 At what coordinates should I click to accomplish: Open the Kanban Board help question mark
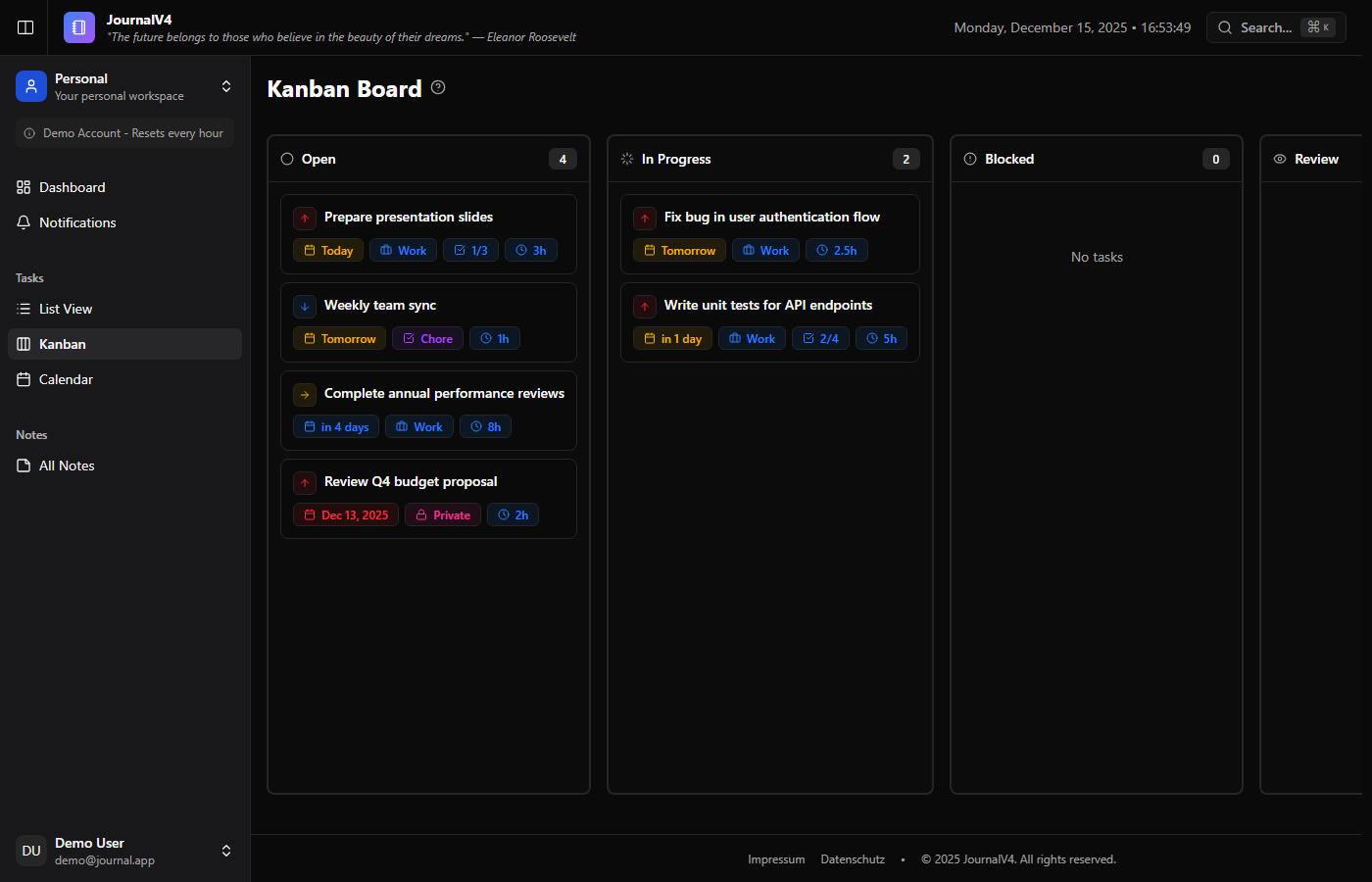(x=437, y=87)
